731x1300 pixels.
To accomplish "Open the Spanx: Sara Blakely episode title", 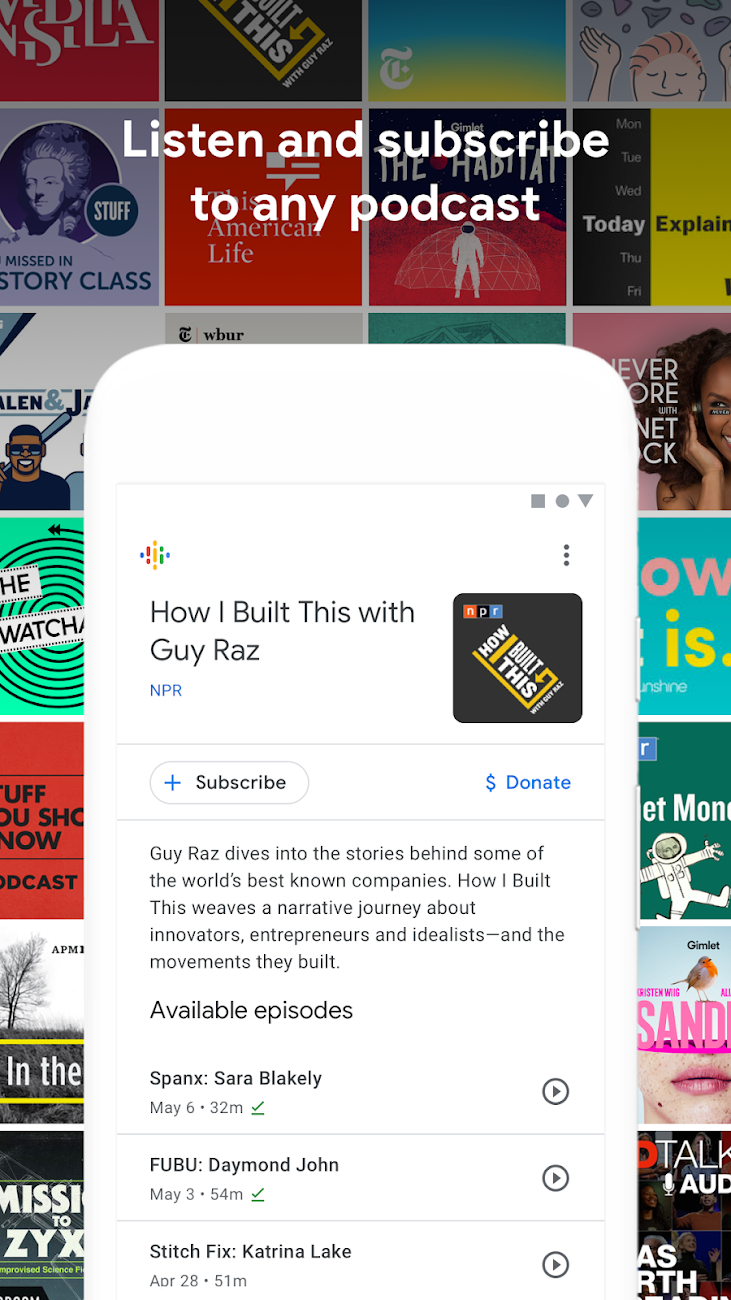I will point(236,1078).
